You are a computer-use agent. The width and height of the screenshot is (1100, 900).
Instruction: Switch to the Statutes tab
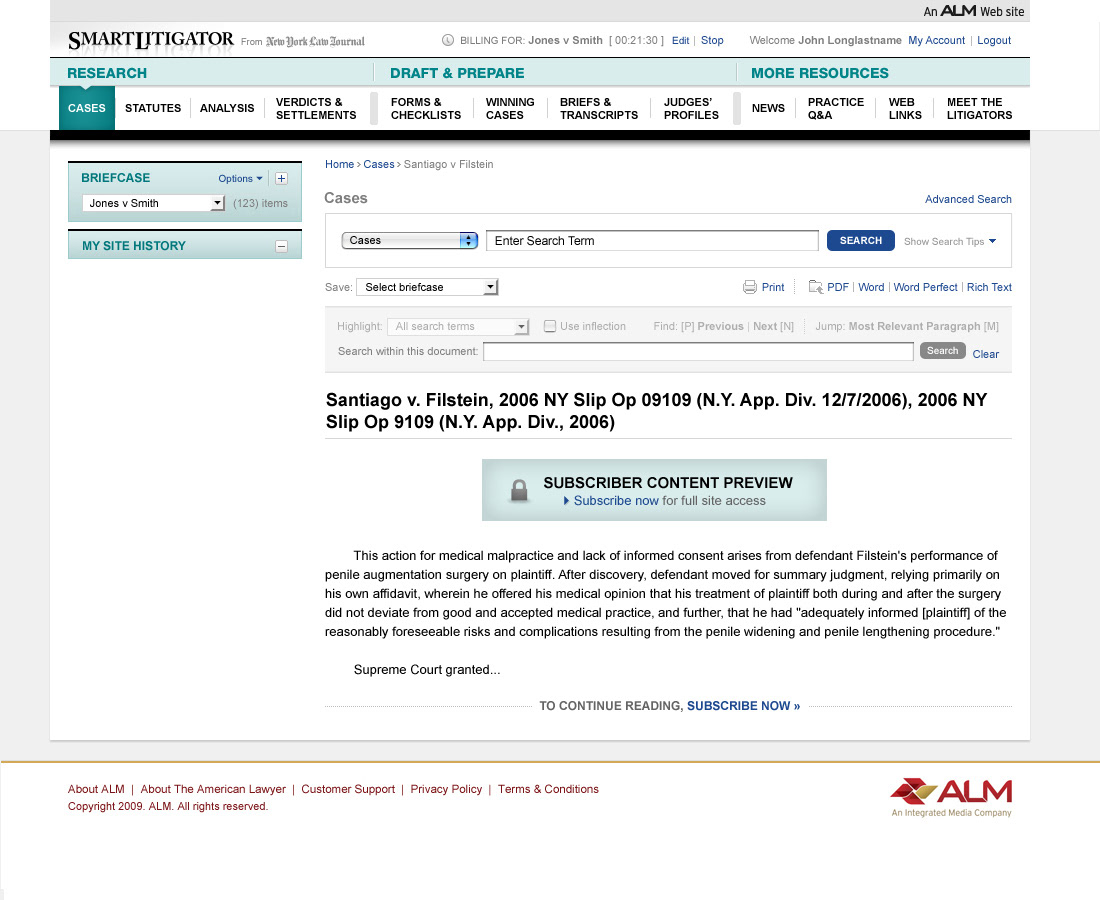coord(153,108)
